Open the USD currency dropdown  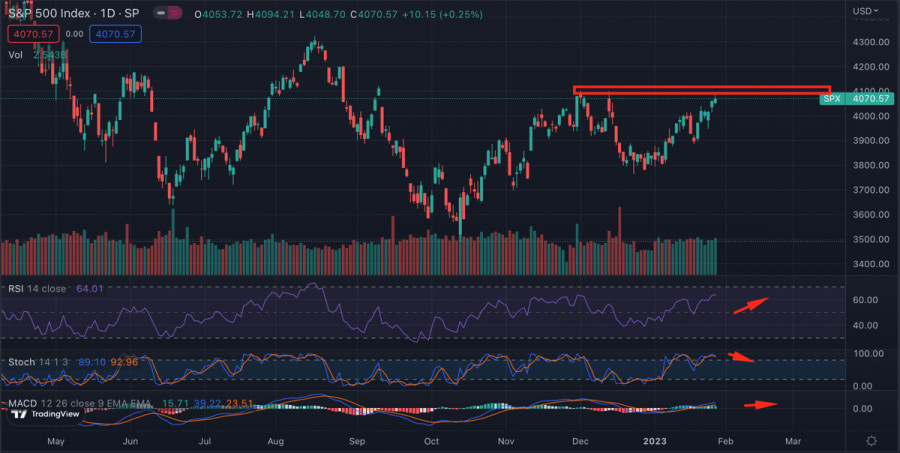[866, 11]
